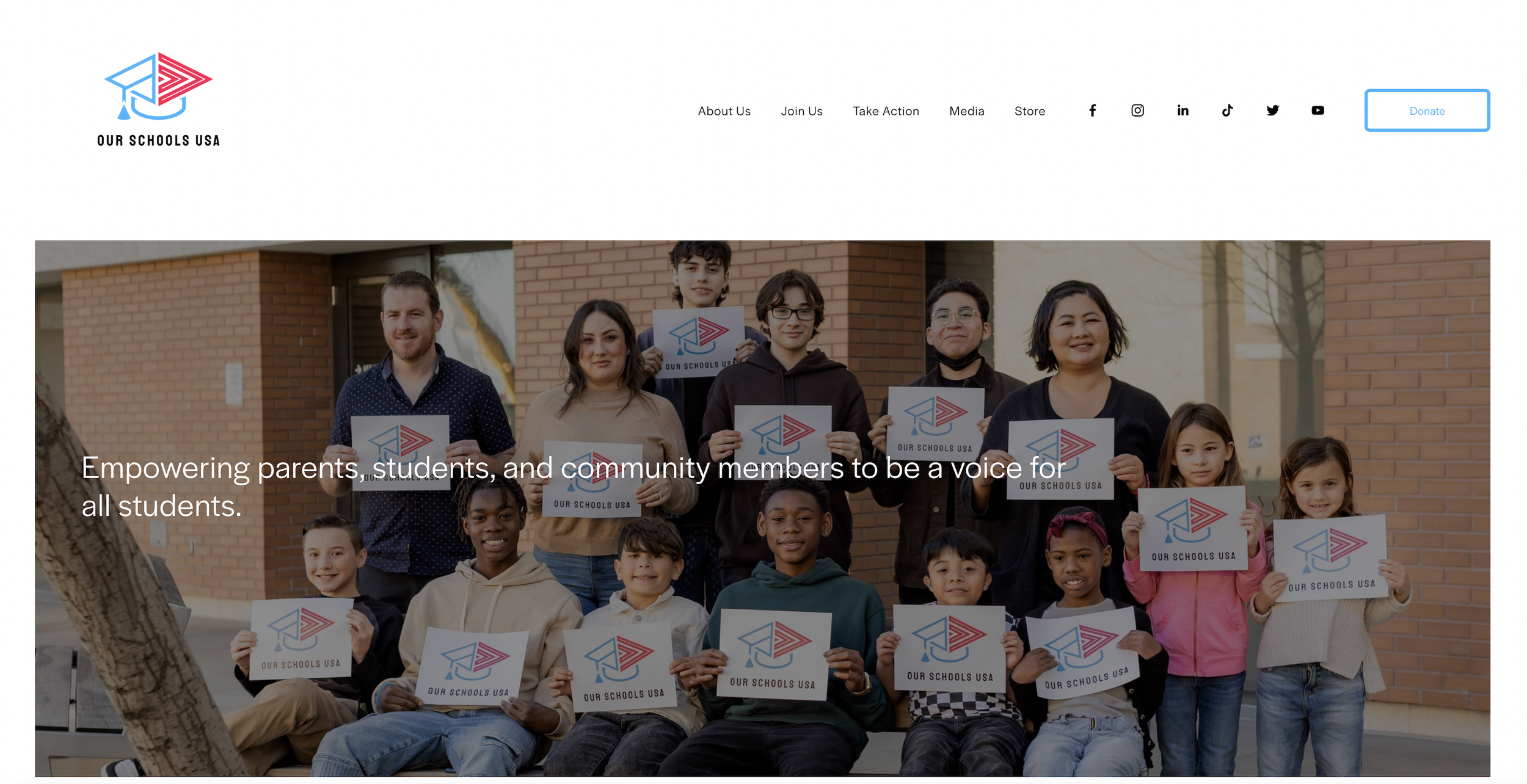Click the sign held by woman in black cardigan

[1060, 459]
